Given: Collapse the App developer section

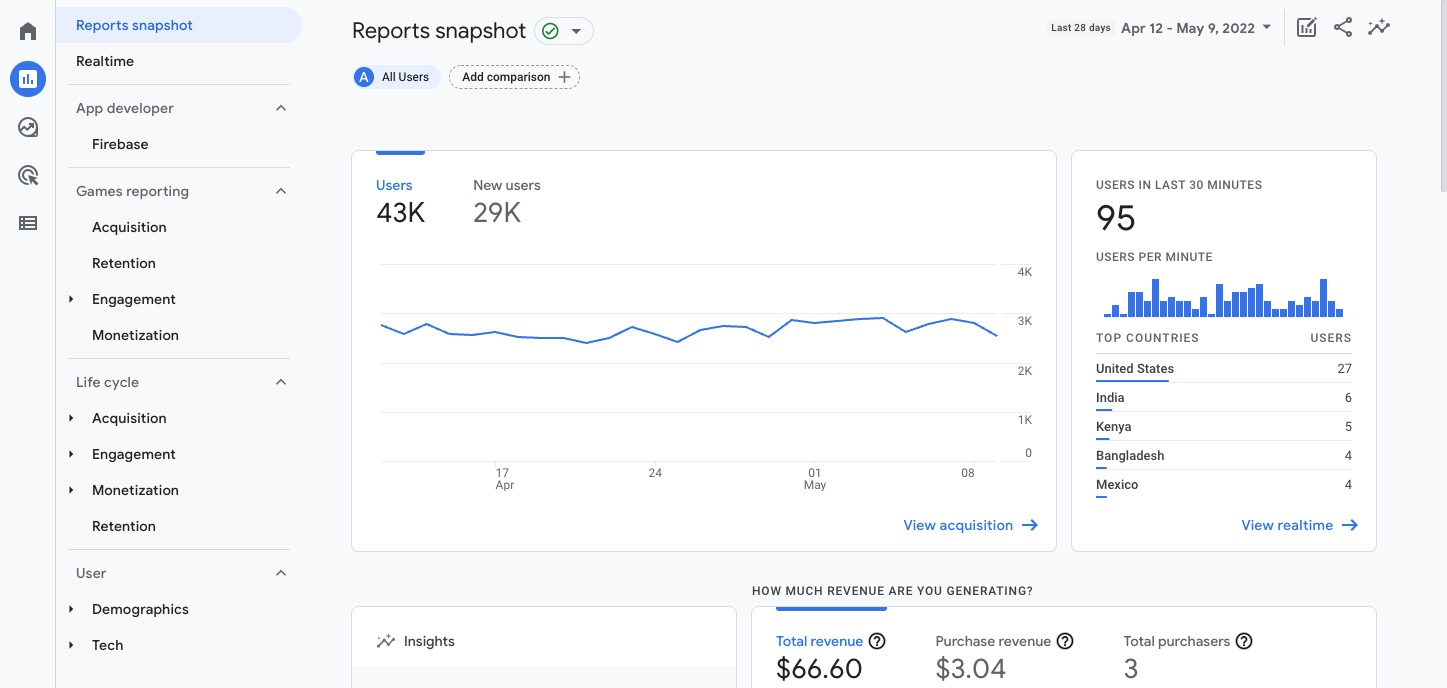Looking at the screenshot, I should coord(281,108).
